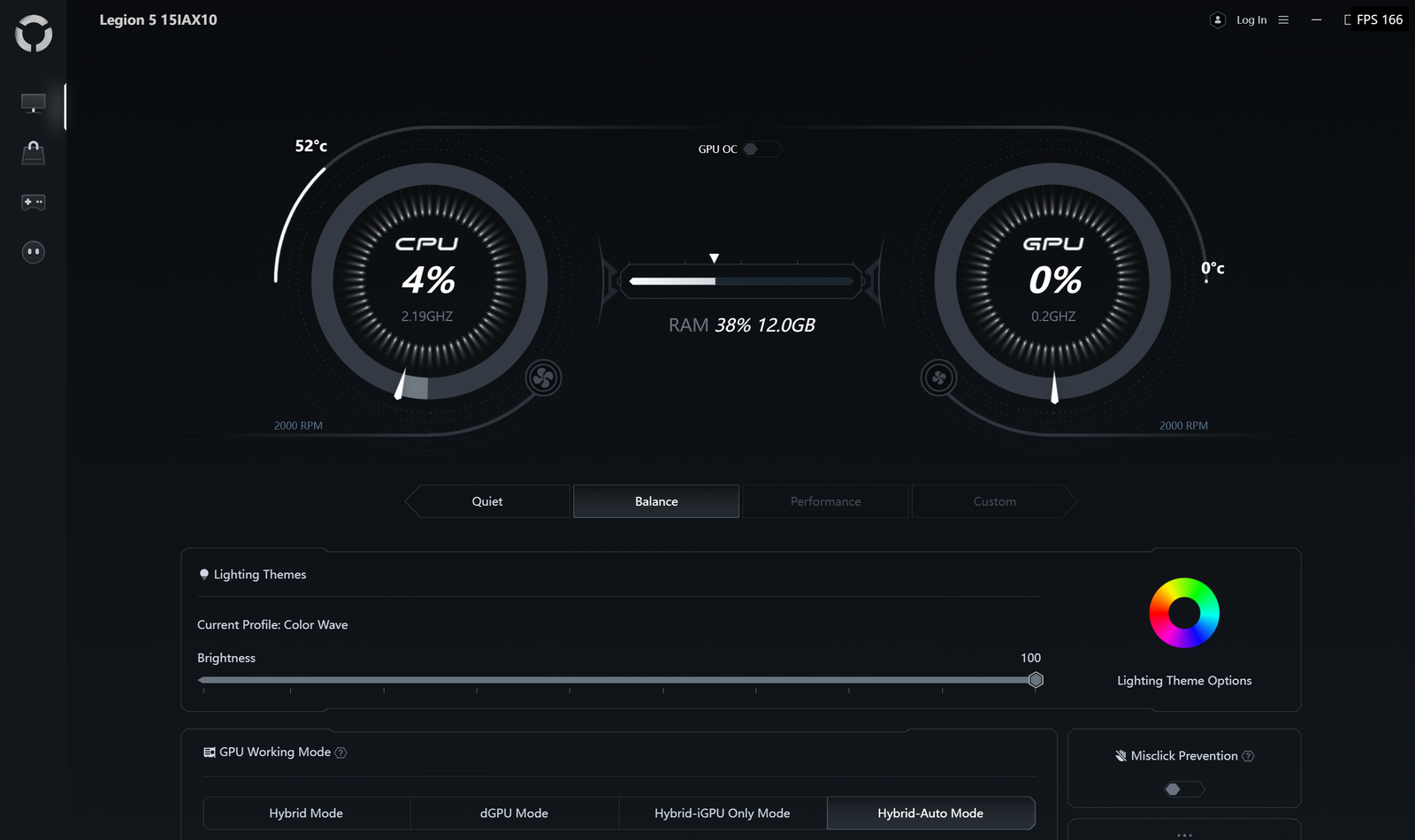
Task: Switch to Performance thermal mode
Action: 825,501
